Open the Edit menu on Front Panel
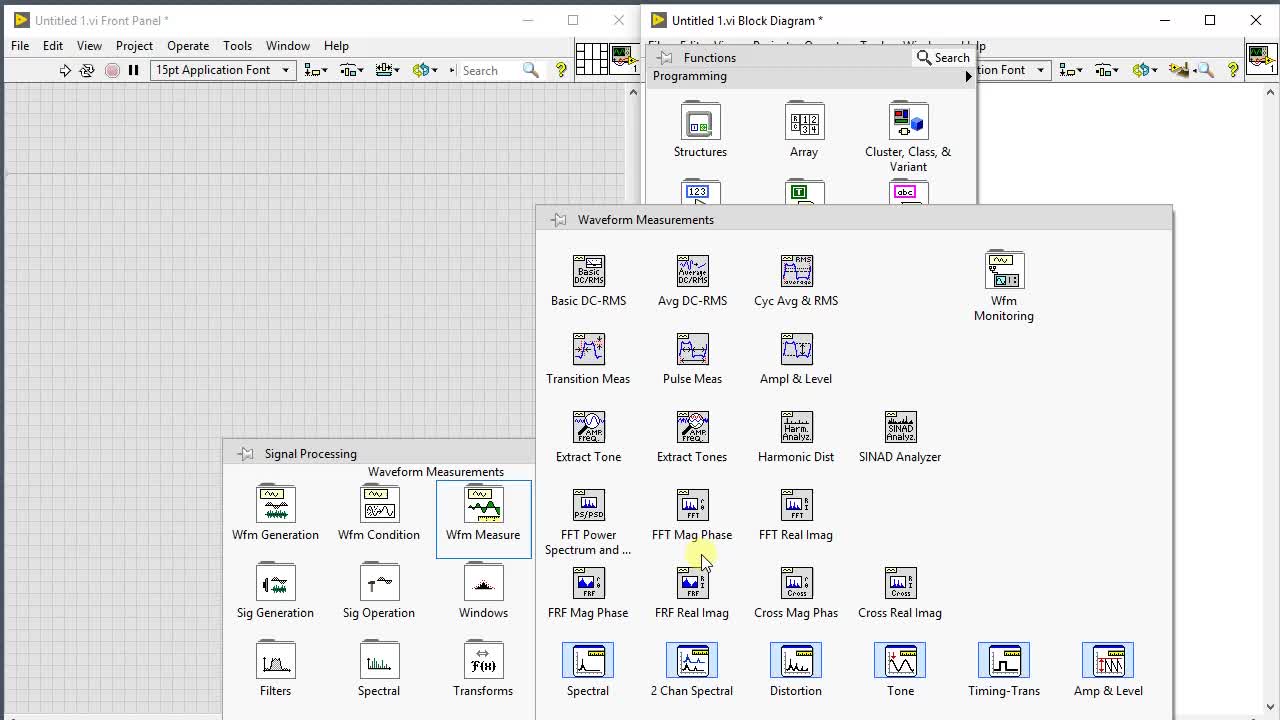Image resolution: width=1280 pixels, height=720 pixels. (x=53, y=46)
